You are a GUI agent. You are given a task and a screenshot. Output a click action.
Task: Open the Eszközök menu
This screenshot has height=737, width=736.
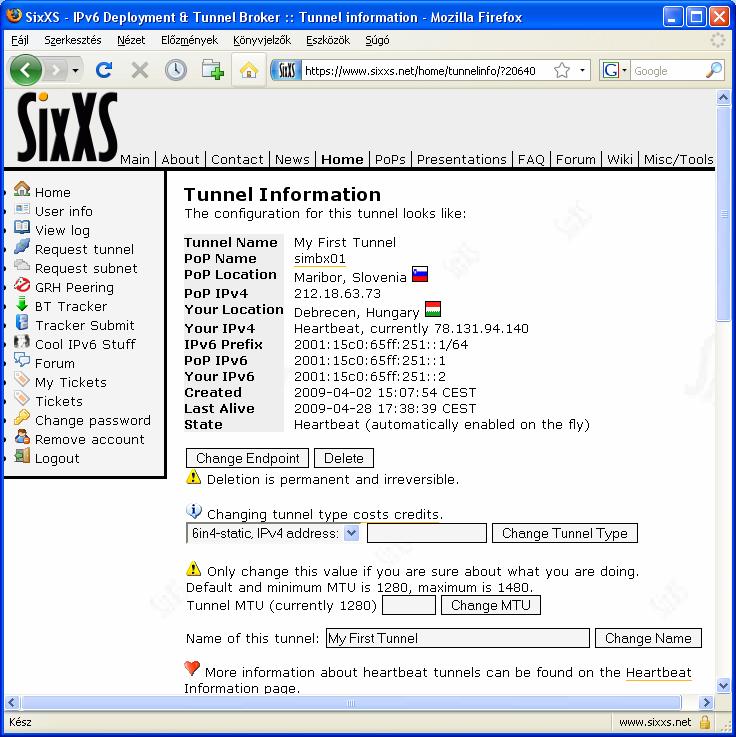point(328,40)
